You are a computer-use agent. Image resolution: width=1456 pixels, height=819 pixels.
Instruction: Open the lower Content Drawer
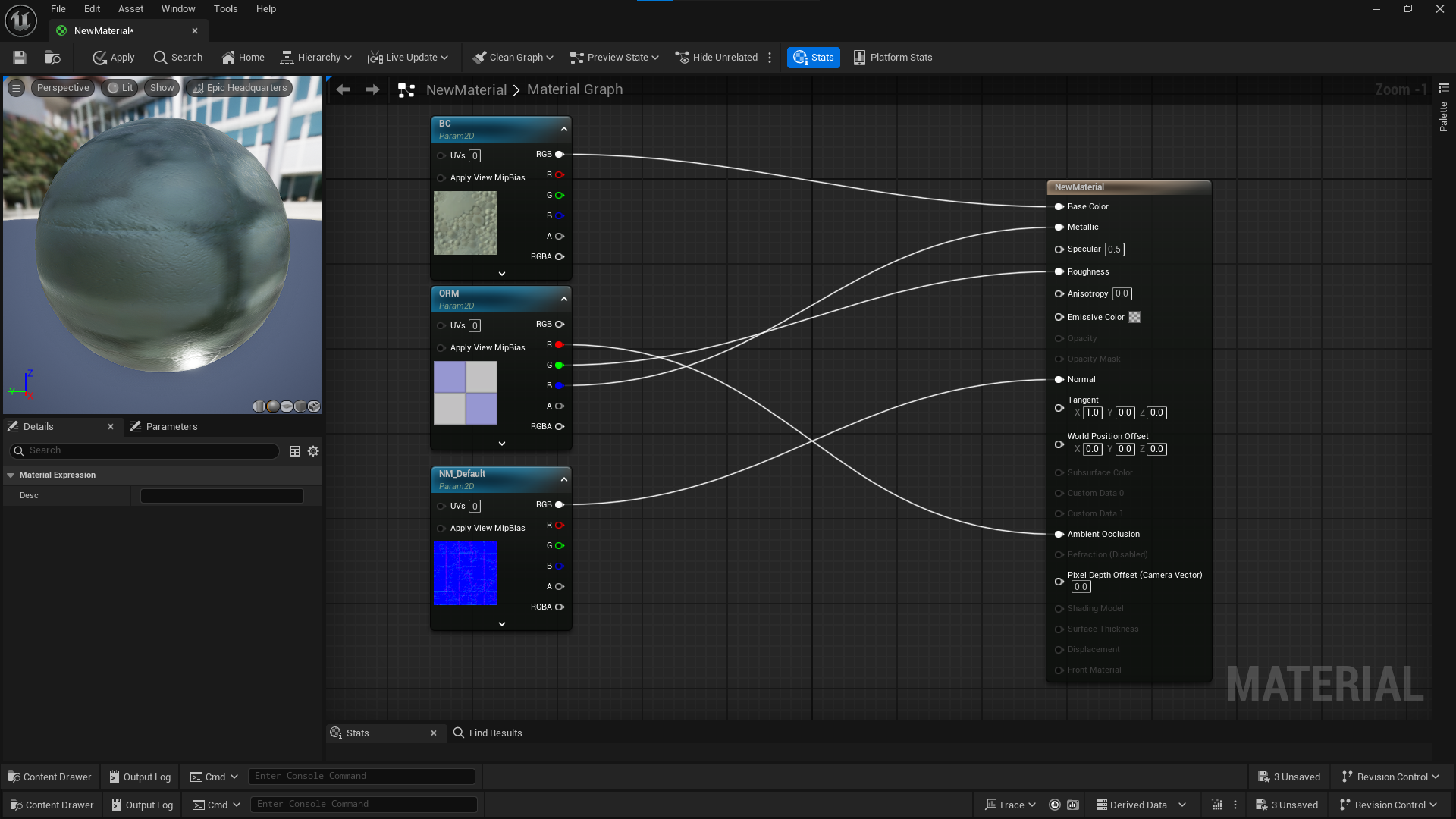tap(52, 805)
